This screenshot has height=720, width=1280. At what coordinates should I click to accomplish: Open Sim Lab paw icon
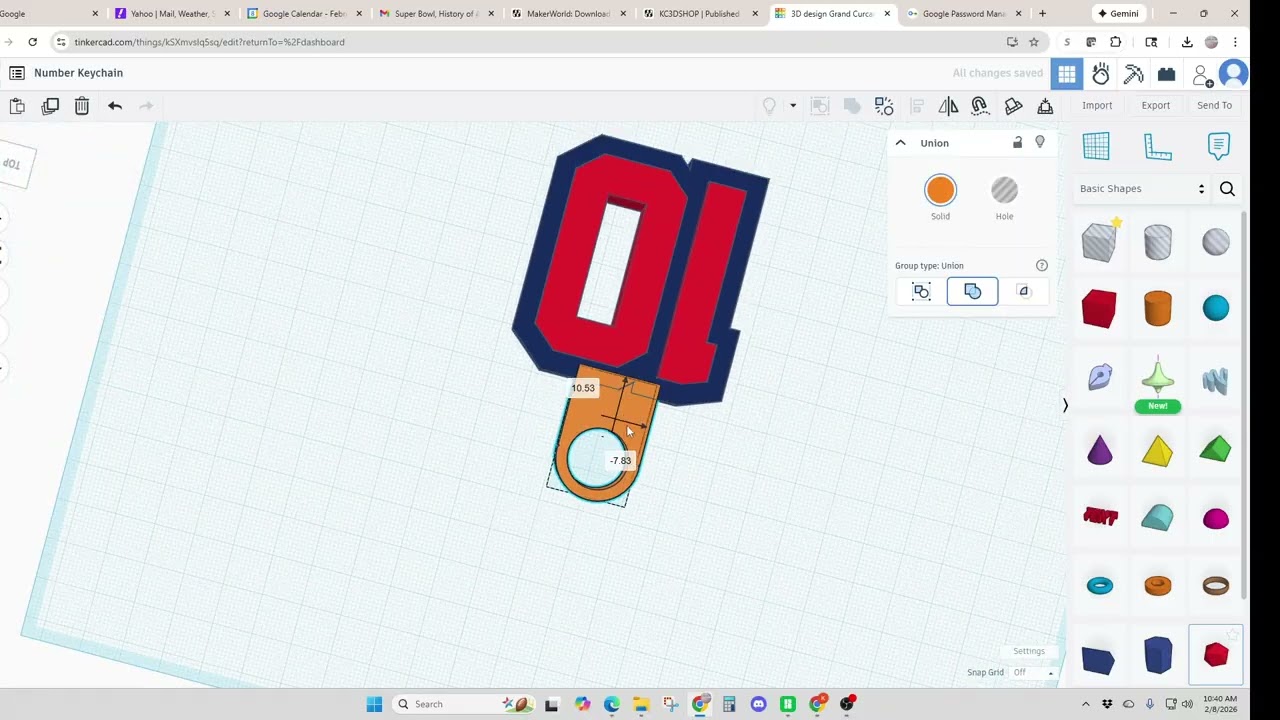[x=1101, y=74]
